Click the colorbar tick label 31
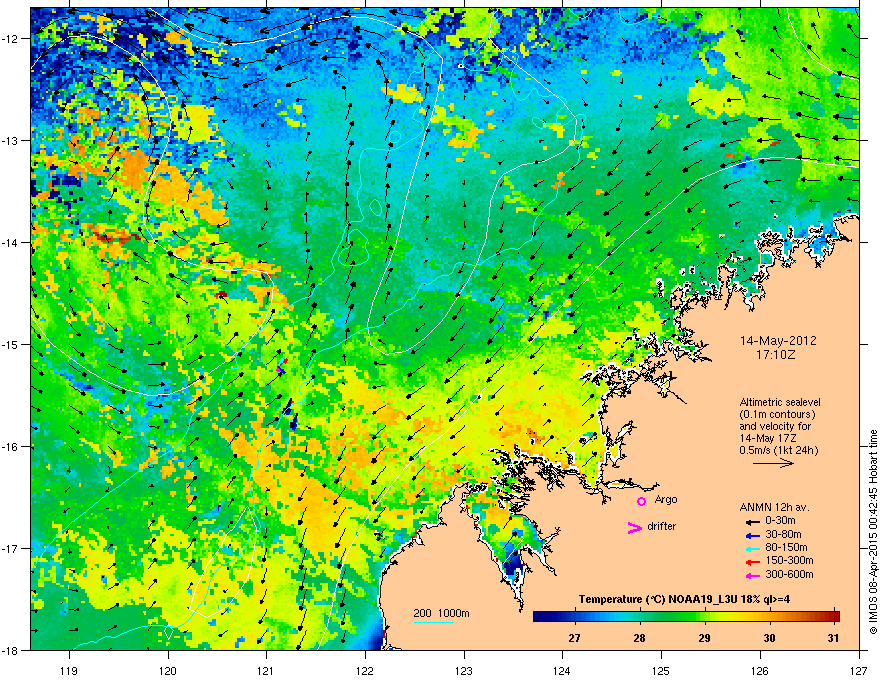 833,638
